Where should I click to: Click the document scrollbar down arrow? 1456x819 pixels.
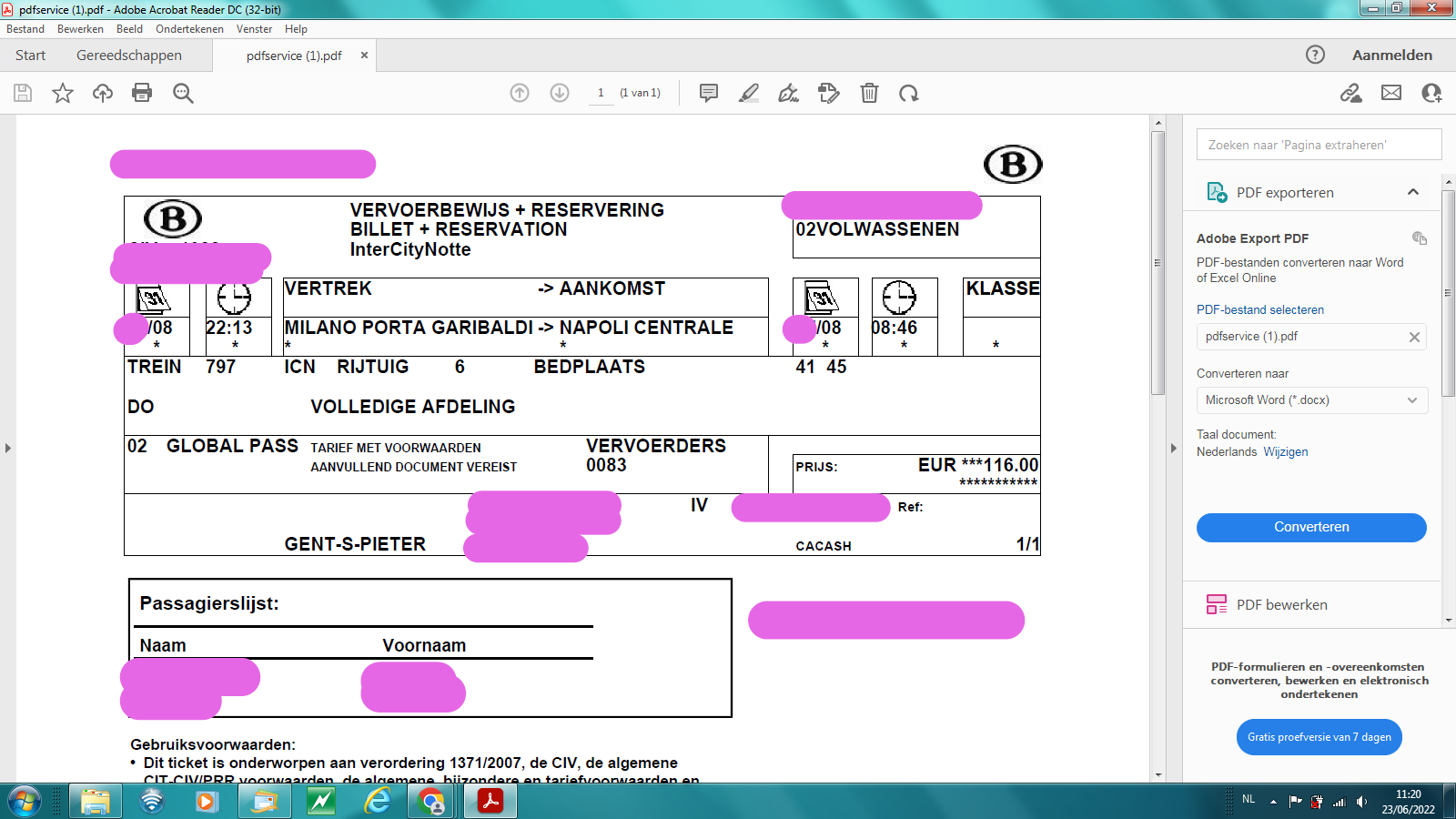click(1158, 775)
